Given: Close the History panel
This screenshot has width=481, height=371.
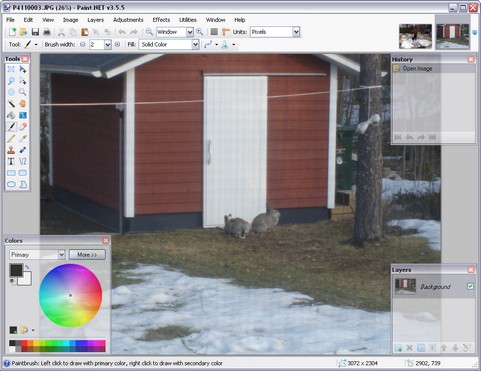Looking at the screenshot, I should (471, 59).
